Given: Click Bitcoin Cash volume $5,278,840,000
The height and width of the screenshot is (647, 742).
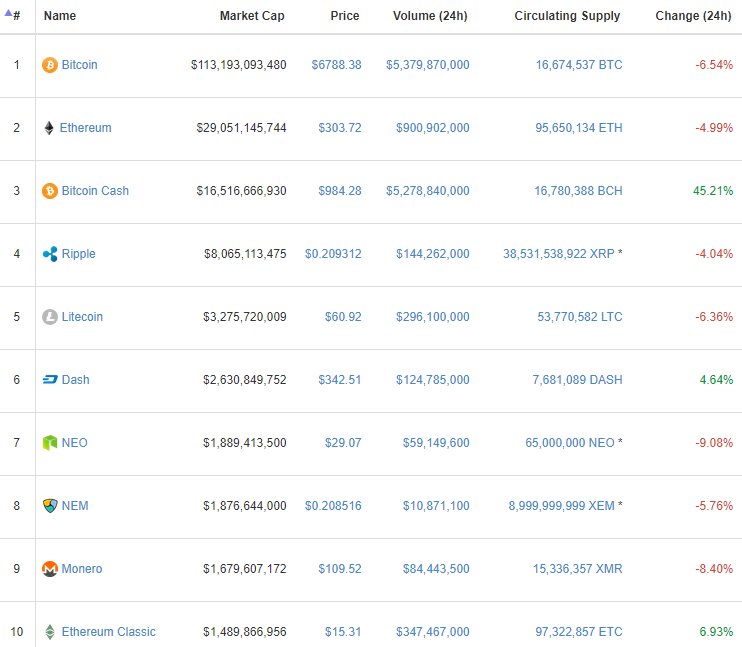Looking at the screenshot, I should point(428,191).
